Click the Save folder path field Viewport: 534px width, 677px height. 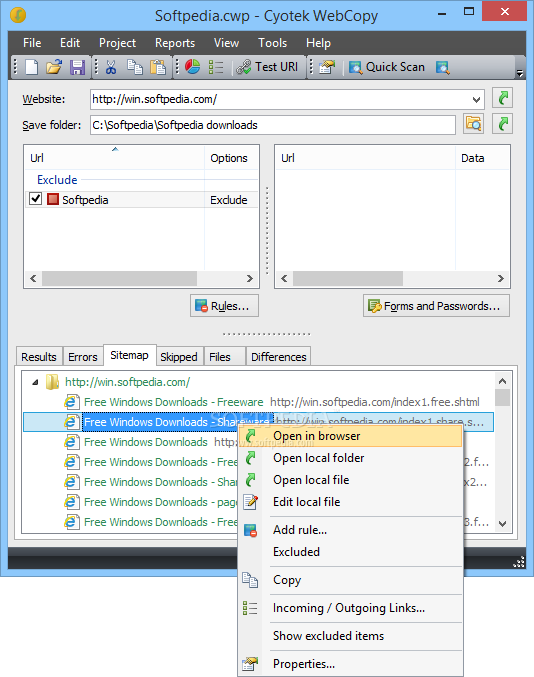point(273,125)
